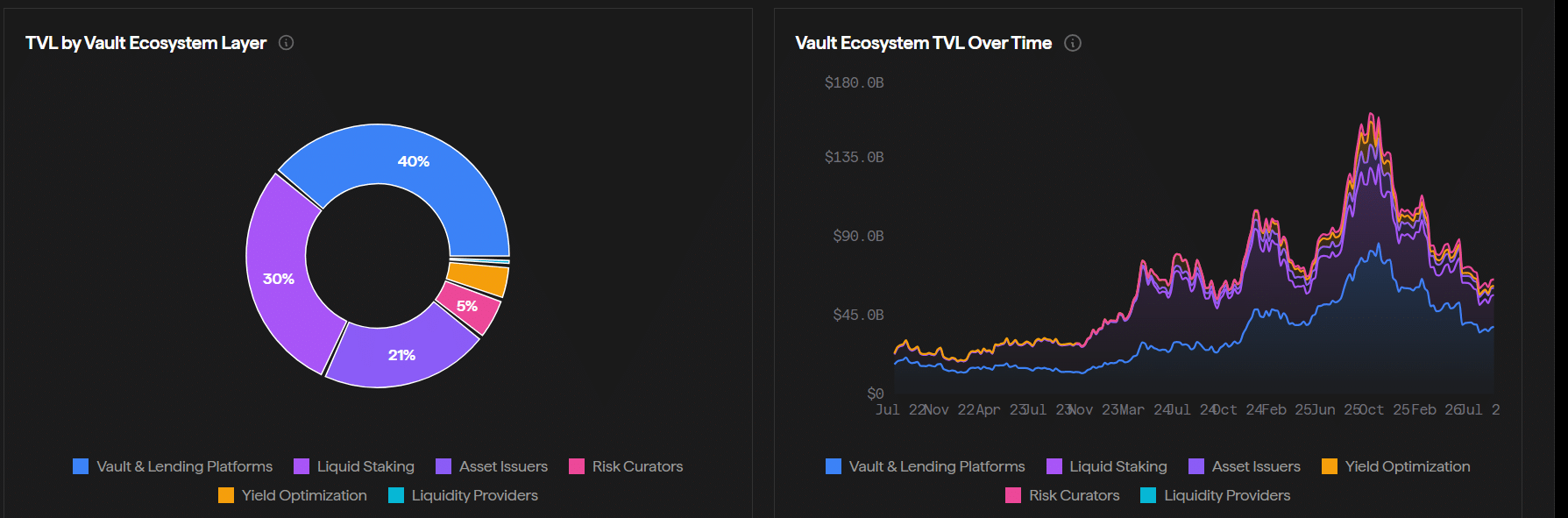Click Risk Curators swatch in line chart legend

(x=1013, y=495)
